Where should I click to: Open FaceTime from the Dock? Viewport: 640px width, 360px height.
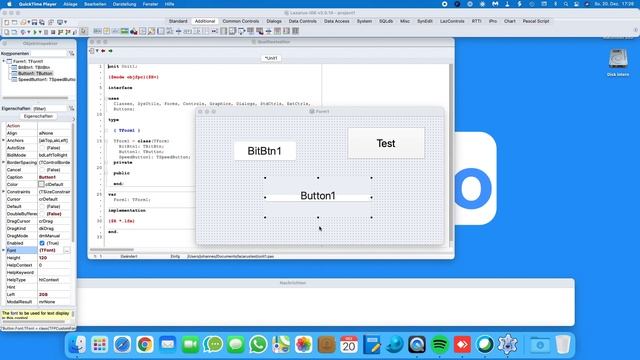pos(190,345)
